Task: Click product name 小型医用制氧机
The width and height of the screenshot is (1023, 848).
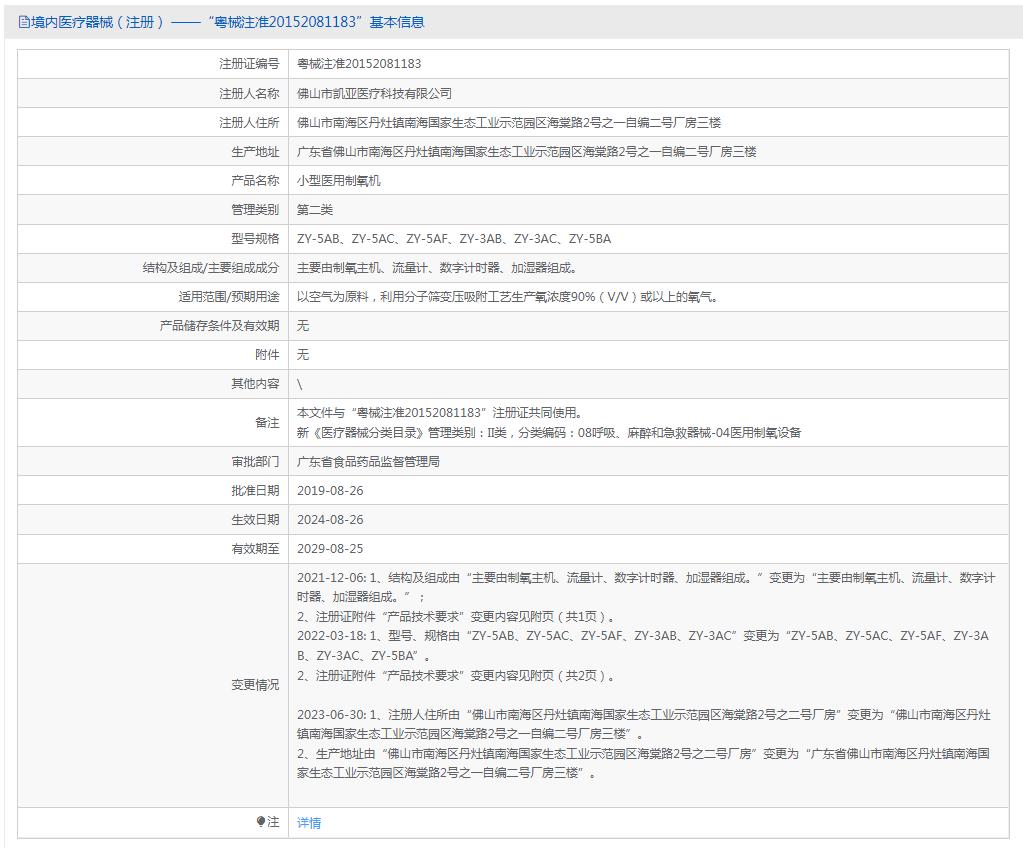Action: tap(339, 181)
